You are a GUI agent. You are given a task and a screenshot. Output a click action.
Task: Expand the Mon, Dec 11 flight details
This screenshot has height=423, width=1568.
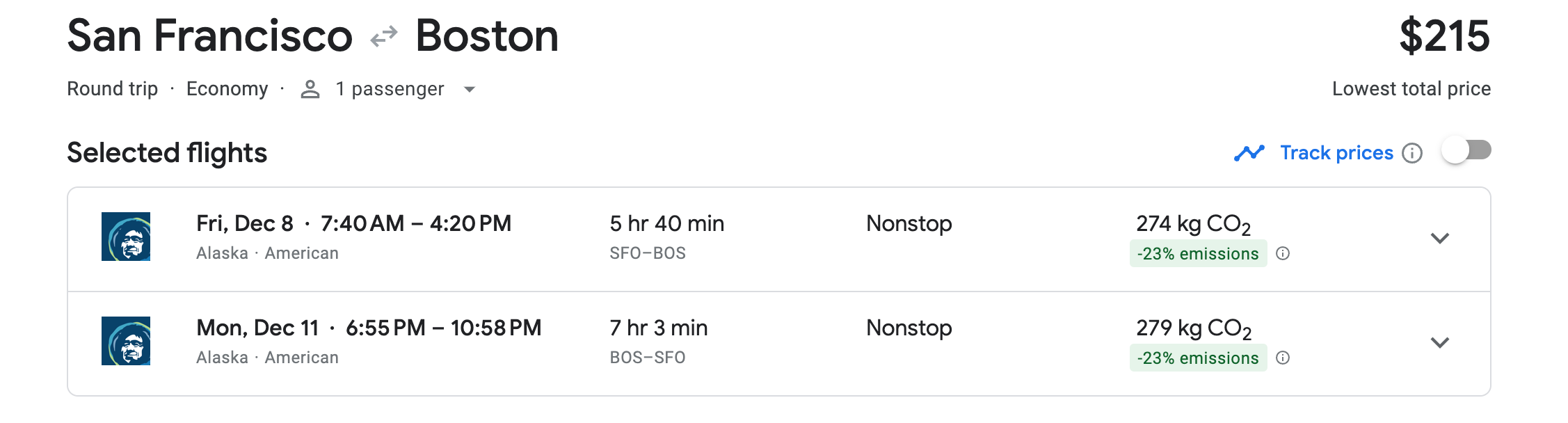(1440, 342)
